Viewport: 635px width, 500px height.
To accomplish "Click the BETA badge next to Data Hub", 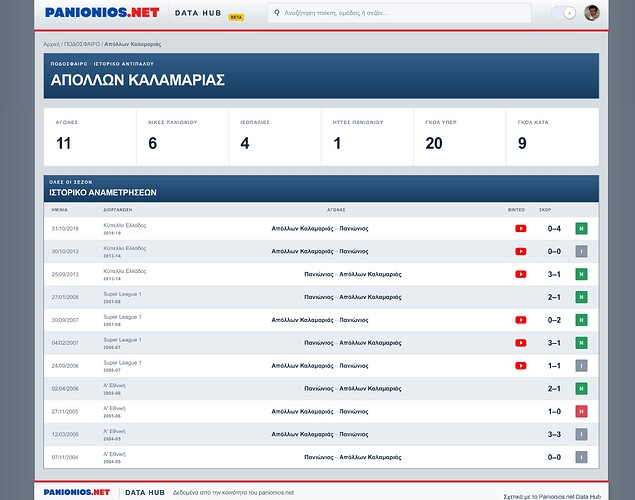I will pos(236,17).
